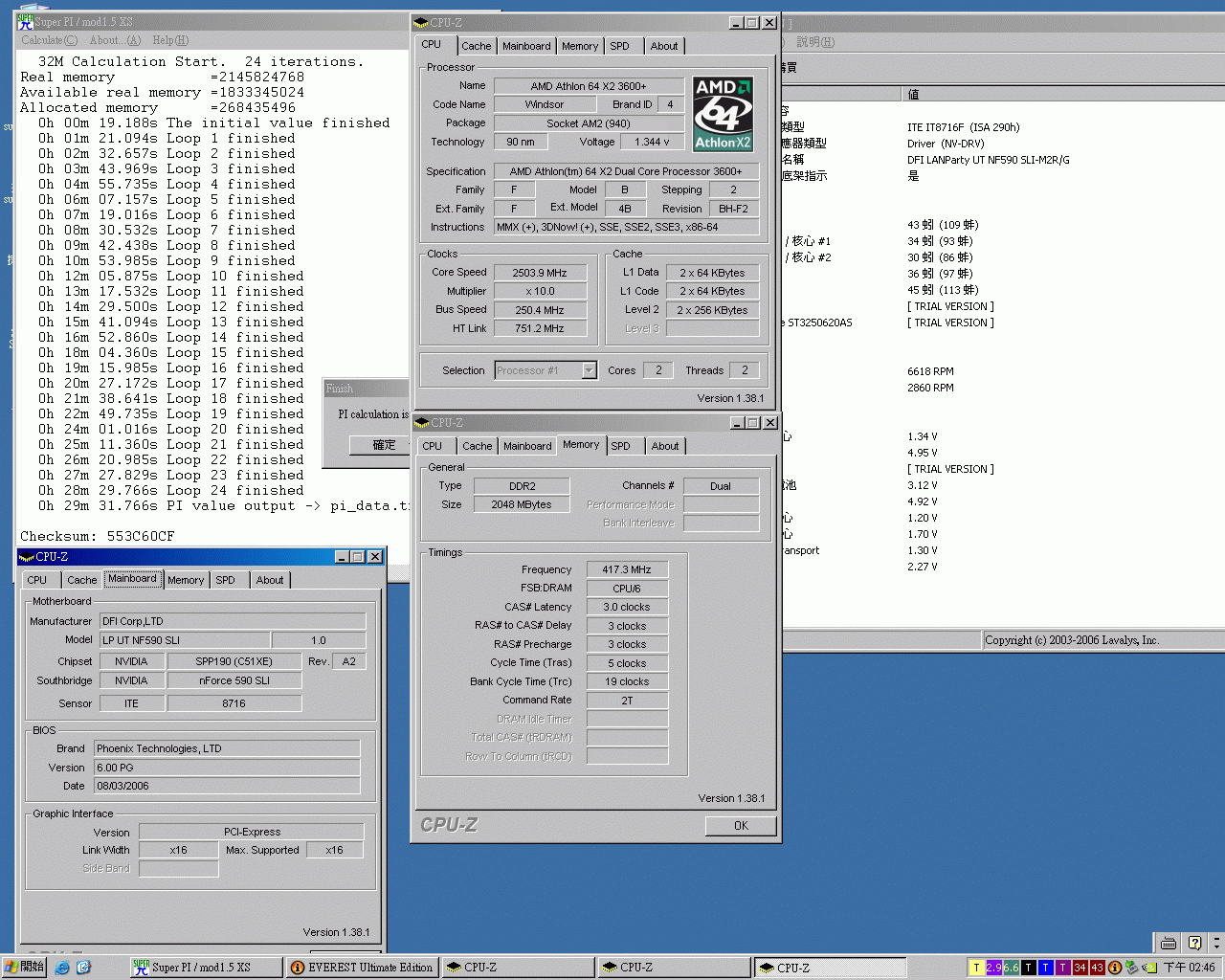Open the NVIDIA tray icon

[1150, 968]
